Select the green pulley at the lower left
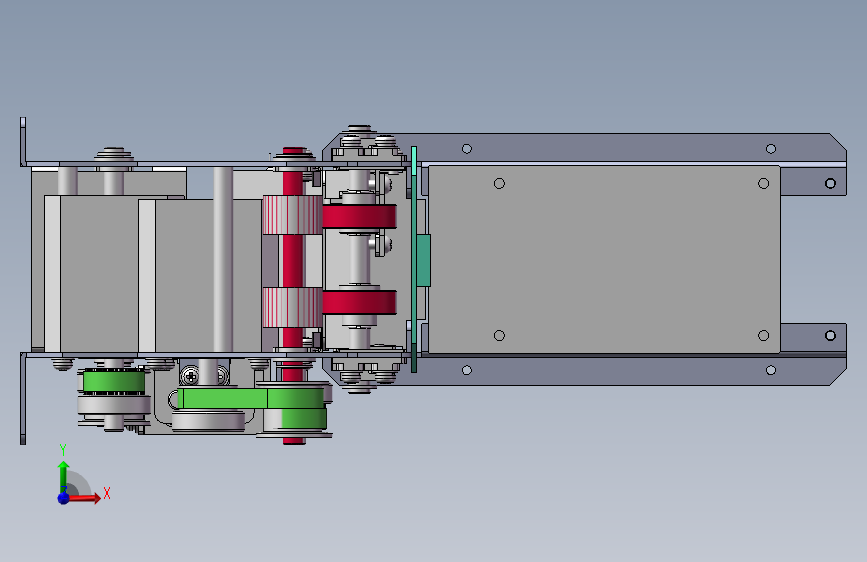Screen dimensions: 867x562 pyautogui.click(x=113, y=382)
